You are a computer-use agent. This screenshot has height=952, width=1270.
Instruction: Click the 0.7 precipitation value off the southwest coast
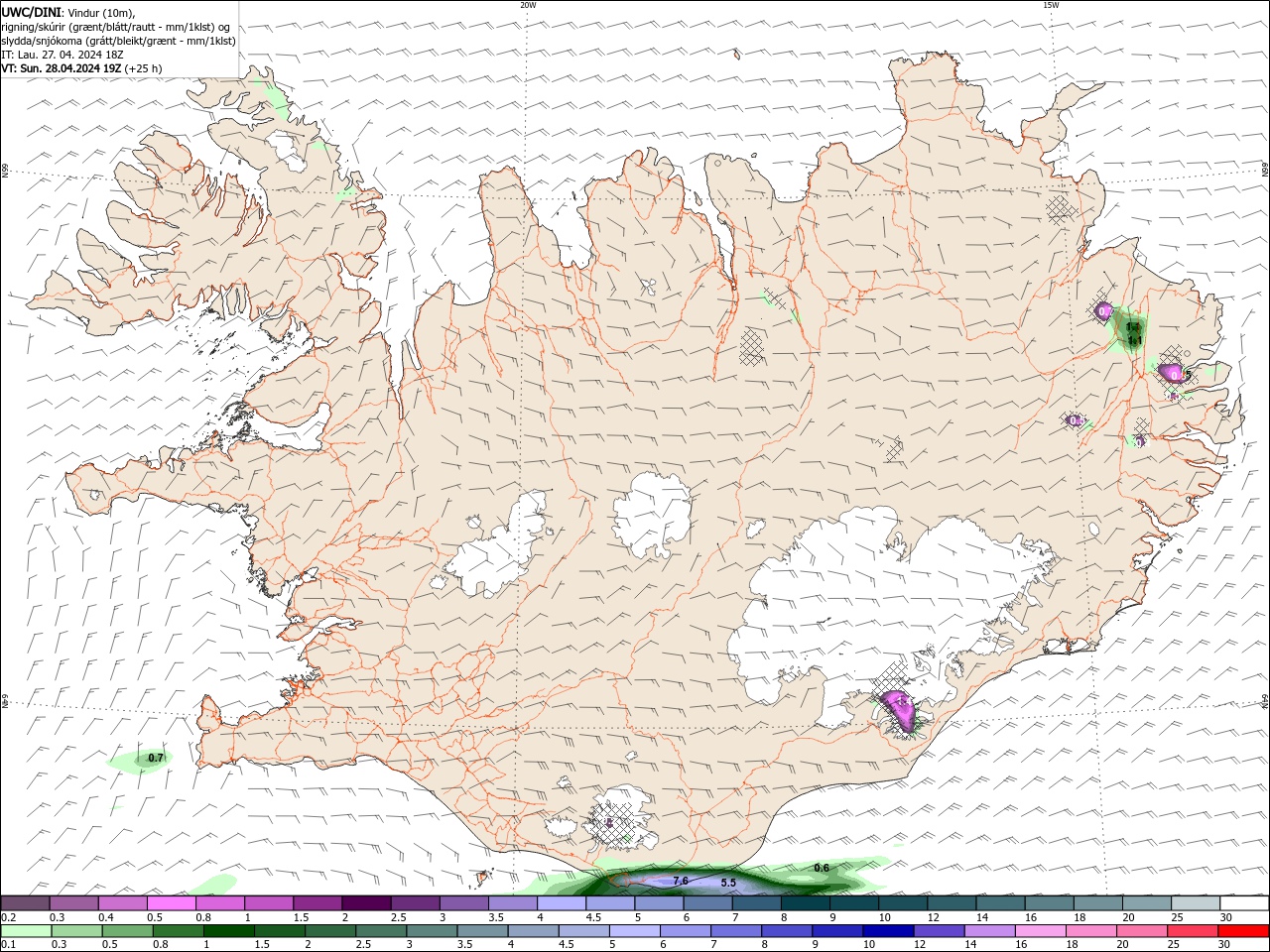coord(156,758)
